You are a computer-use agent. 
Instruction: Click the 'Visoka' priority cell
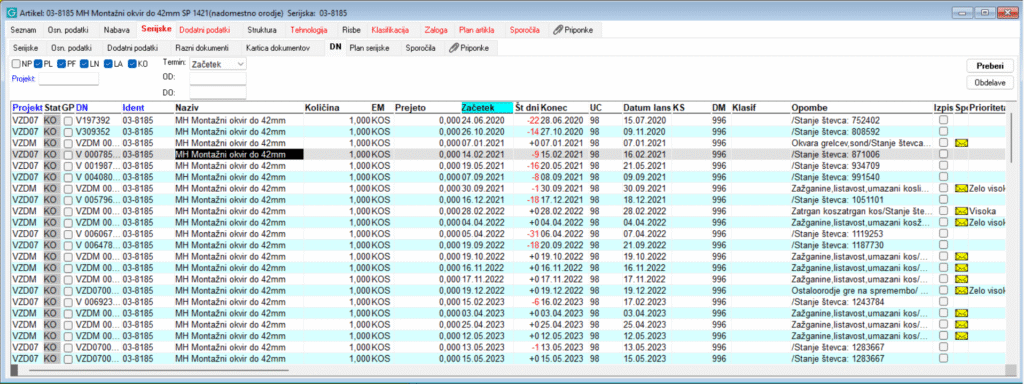click(x=984, y=211)
